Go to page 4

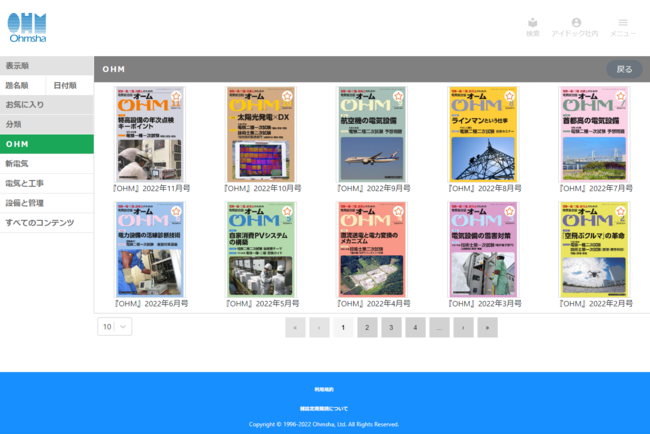[x=415, y=328]
